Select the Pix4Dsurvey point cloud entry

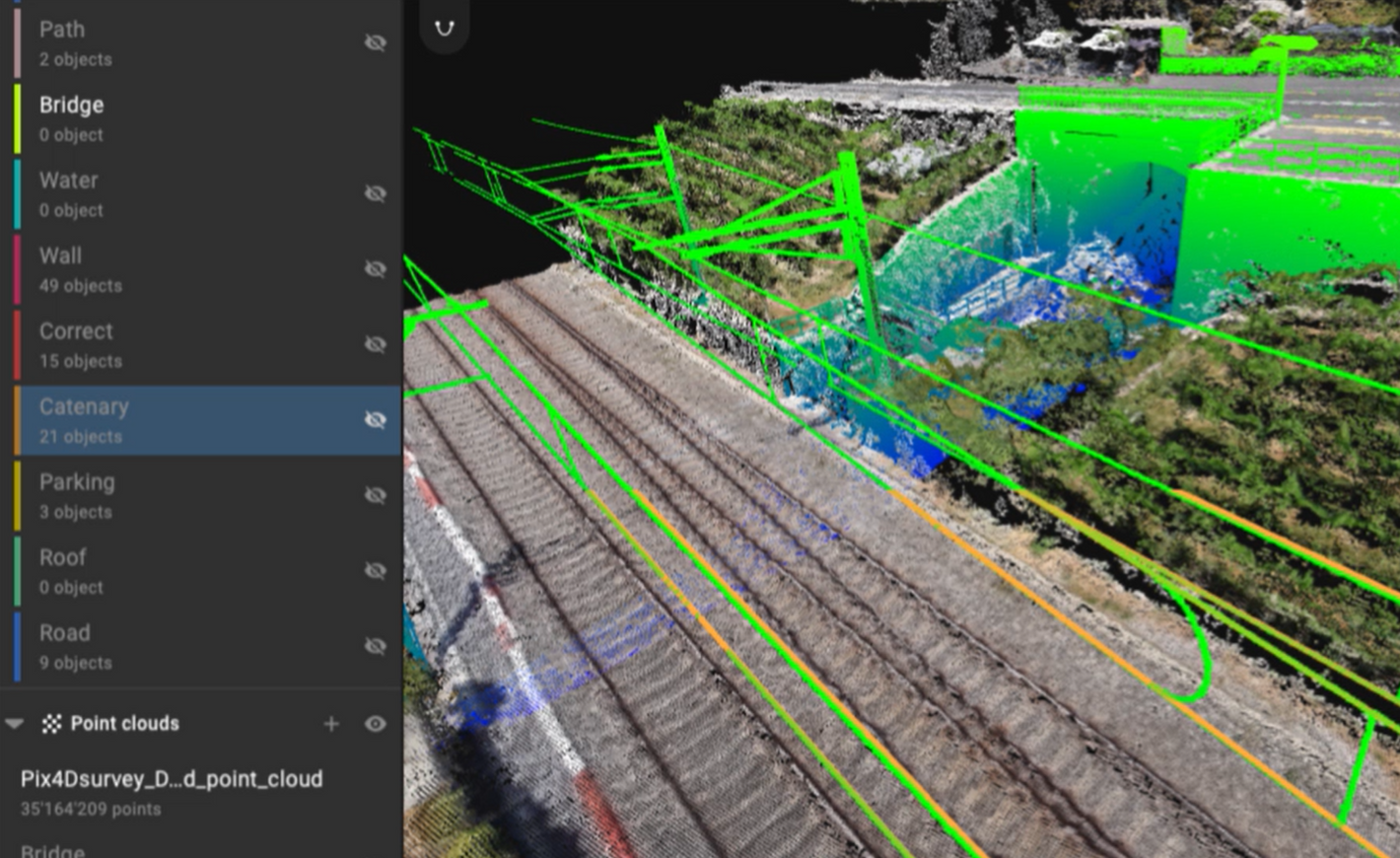point(172,791)
